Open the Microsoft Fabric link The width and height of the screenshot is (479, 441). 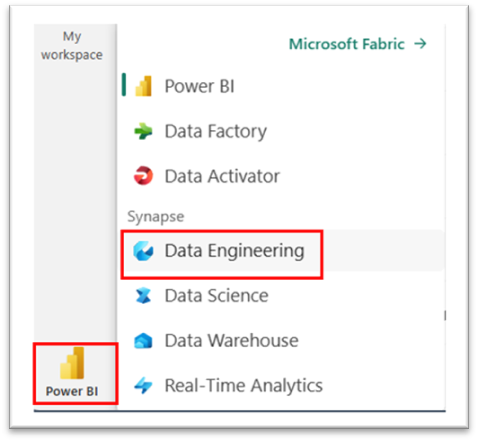tap(347, 44)
